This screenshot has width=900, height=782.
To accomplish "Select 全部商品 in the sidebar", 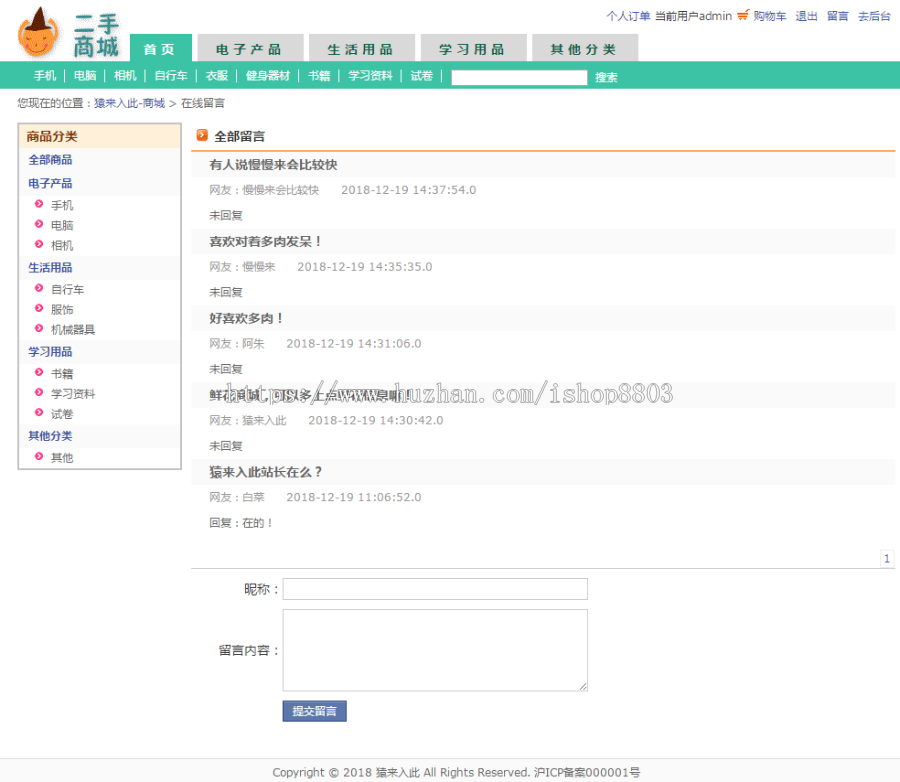I will (51, 160).
